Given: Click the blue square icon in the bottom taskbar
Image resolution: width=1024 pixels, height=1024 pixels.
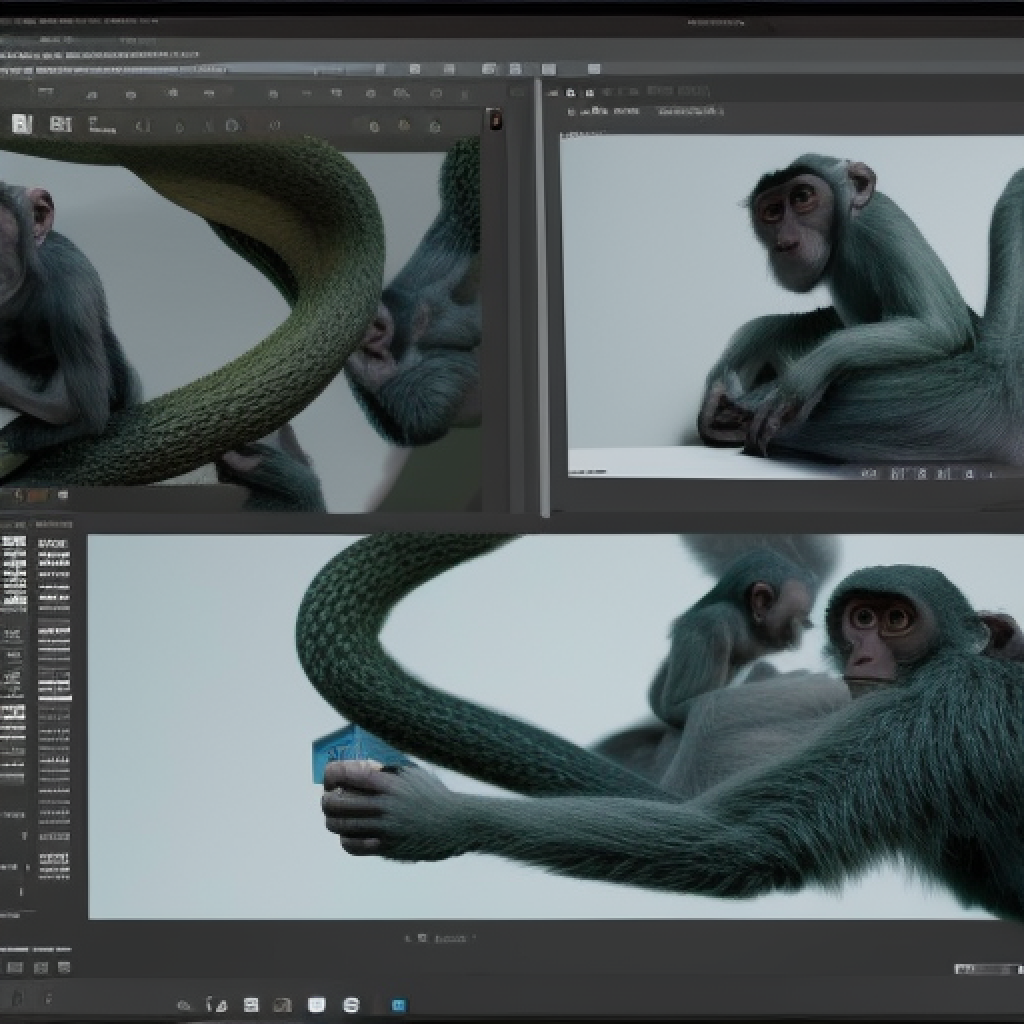Looking at the screenshot, I should 398,1004.
